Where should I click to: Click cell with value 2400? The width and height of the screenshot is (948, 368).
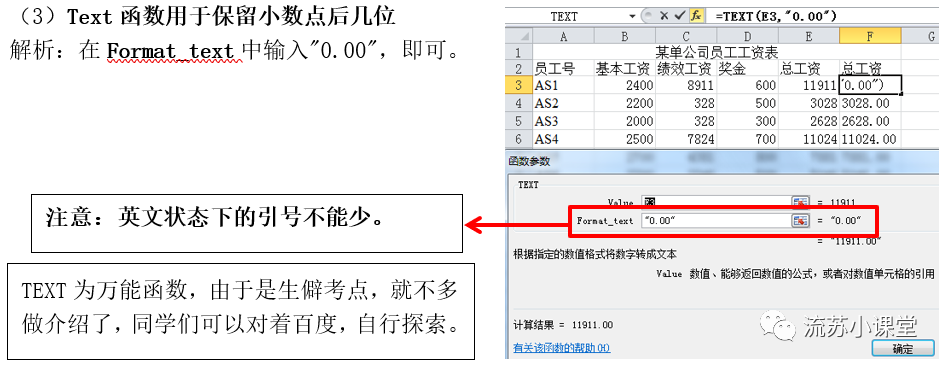[625, 85]
